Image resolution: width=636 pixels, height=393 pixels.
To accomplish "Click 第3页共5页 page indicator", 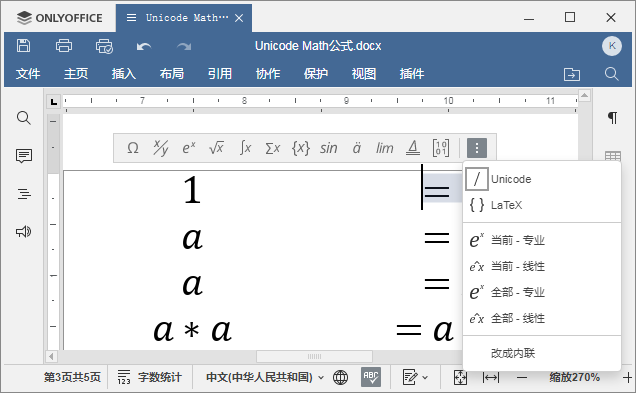I will point(72,377).
